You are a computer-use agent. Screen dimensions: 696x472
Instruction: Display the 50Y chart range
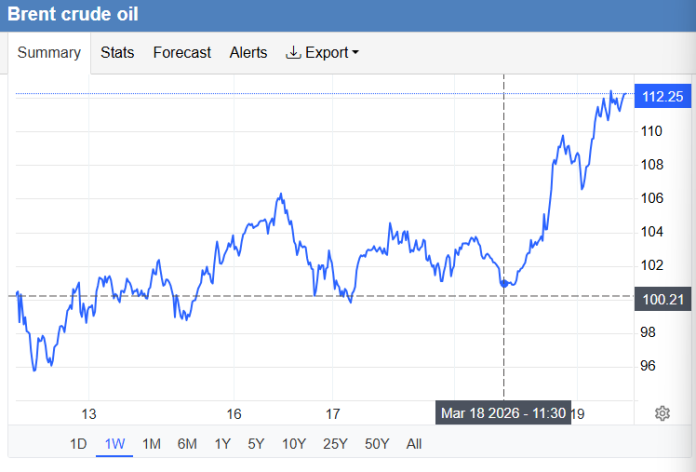pos(375,443)
